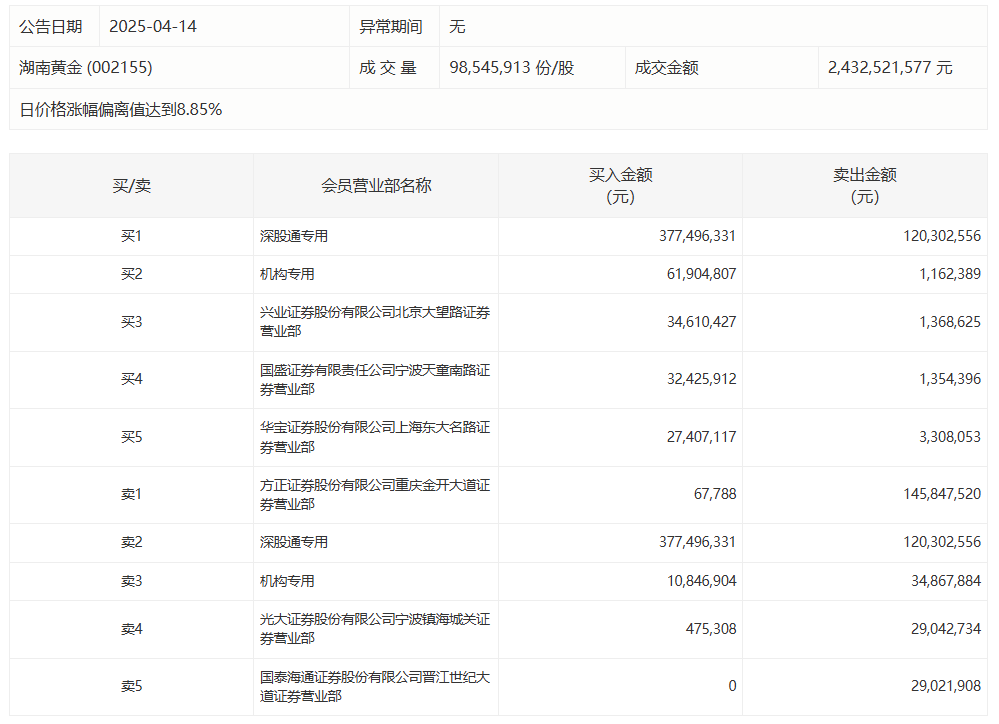999x724 pixels.
Task: Click sell amount 120,302,556 in 买1 row
Action: [x=942, y=236]
